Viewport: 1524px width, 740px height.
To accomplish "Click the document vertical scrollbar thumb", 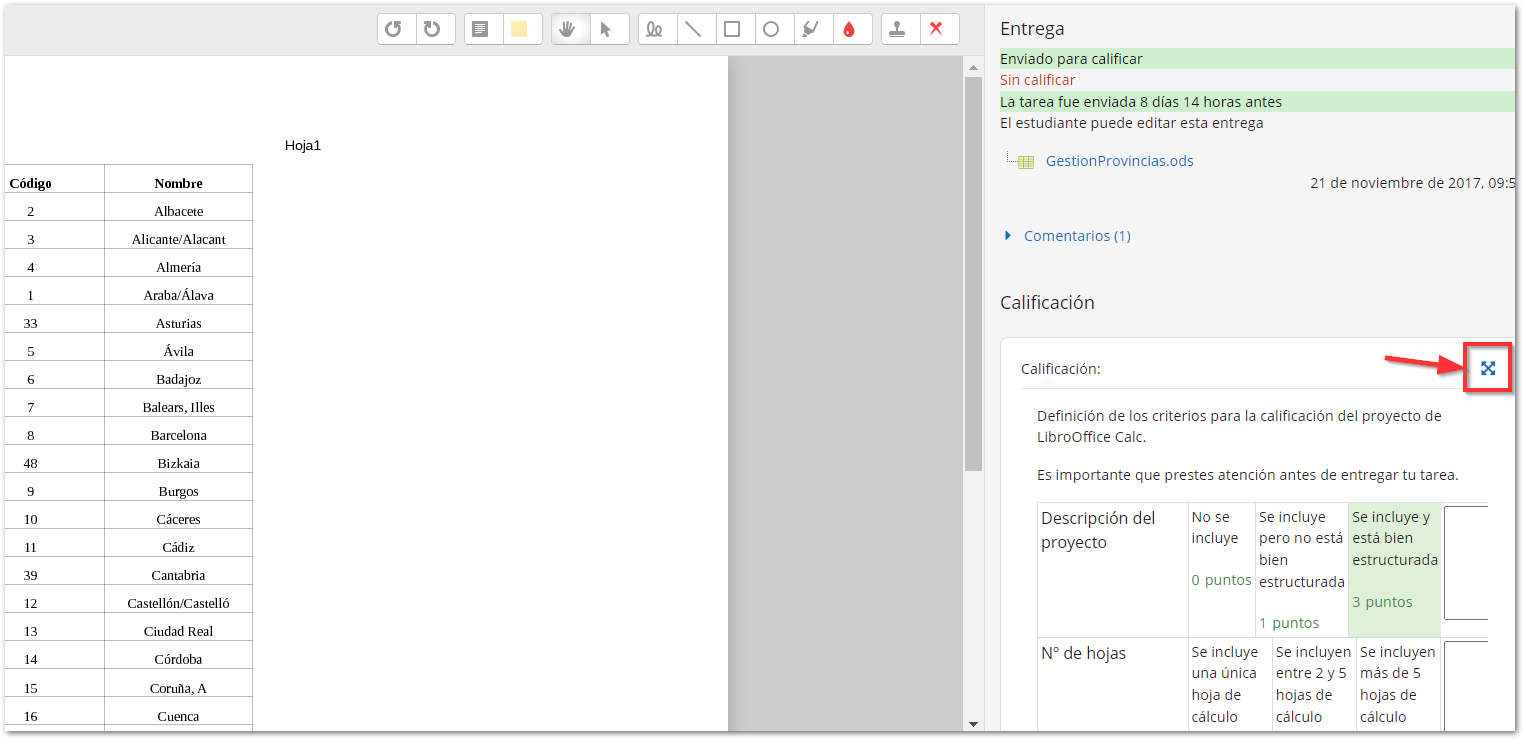I will point(973,274).
